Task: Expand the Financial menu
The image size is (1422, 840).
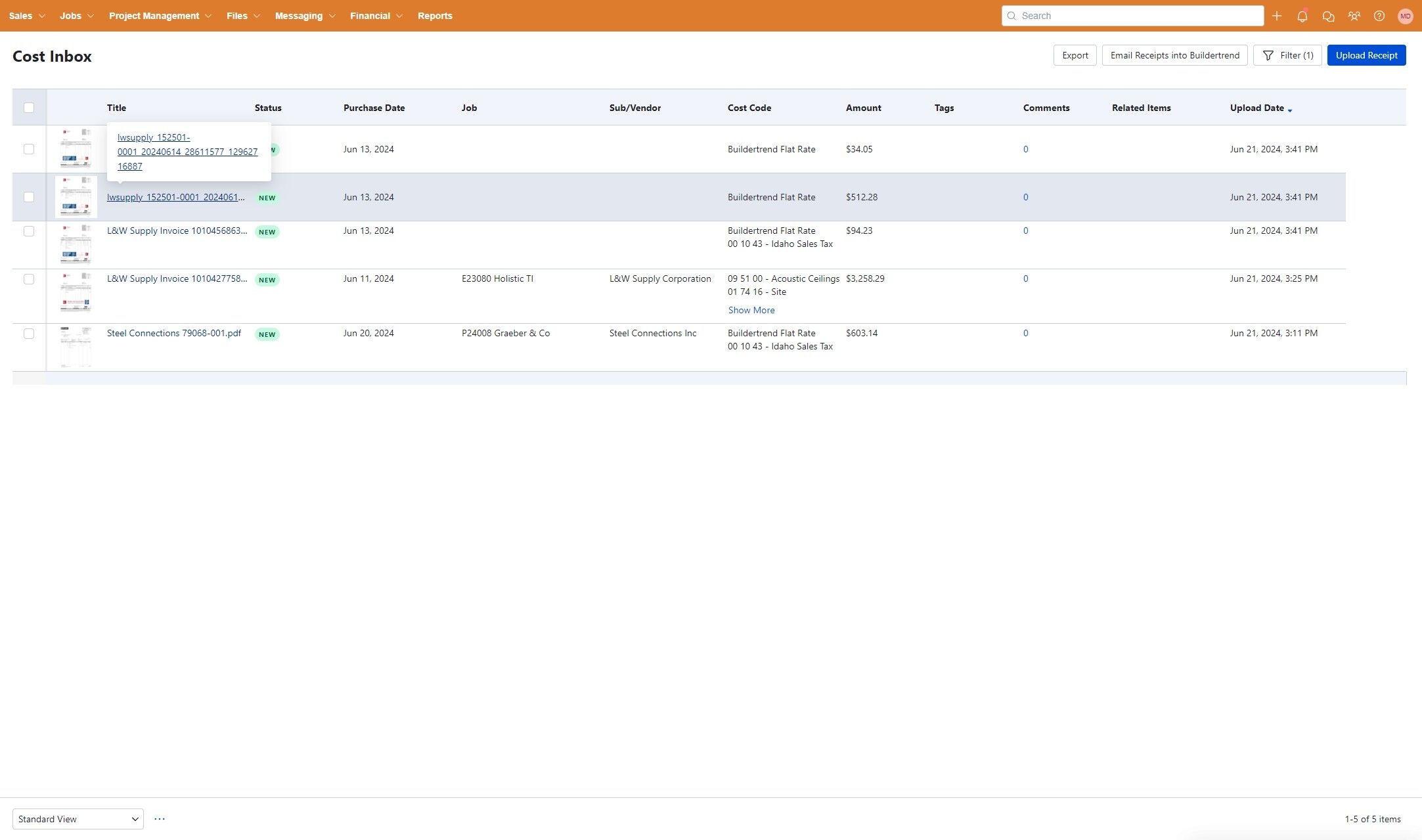Action: [376, 16]
